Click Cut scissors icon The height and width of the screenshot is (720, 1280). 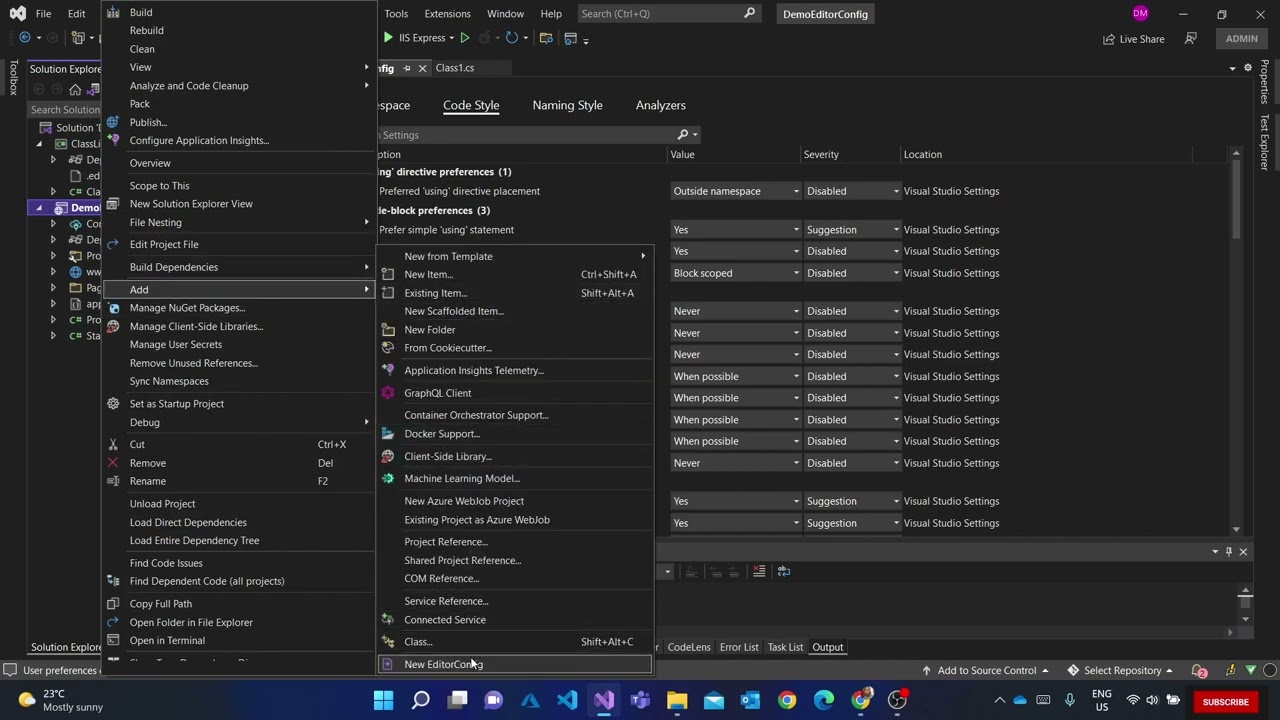113,445
